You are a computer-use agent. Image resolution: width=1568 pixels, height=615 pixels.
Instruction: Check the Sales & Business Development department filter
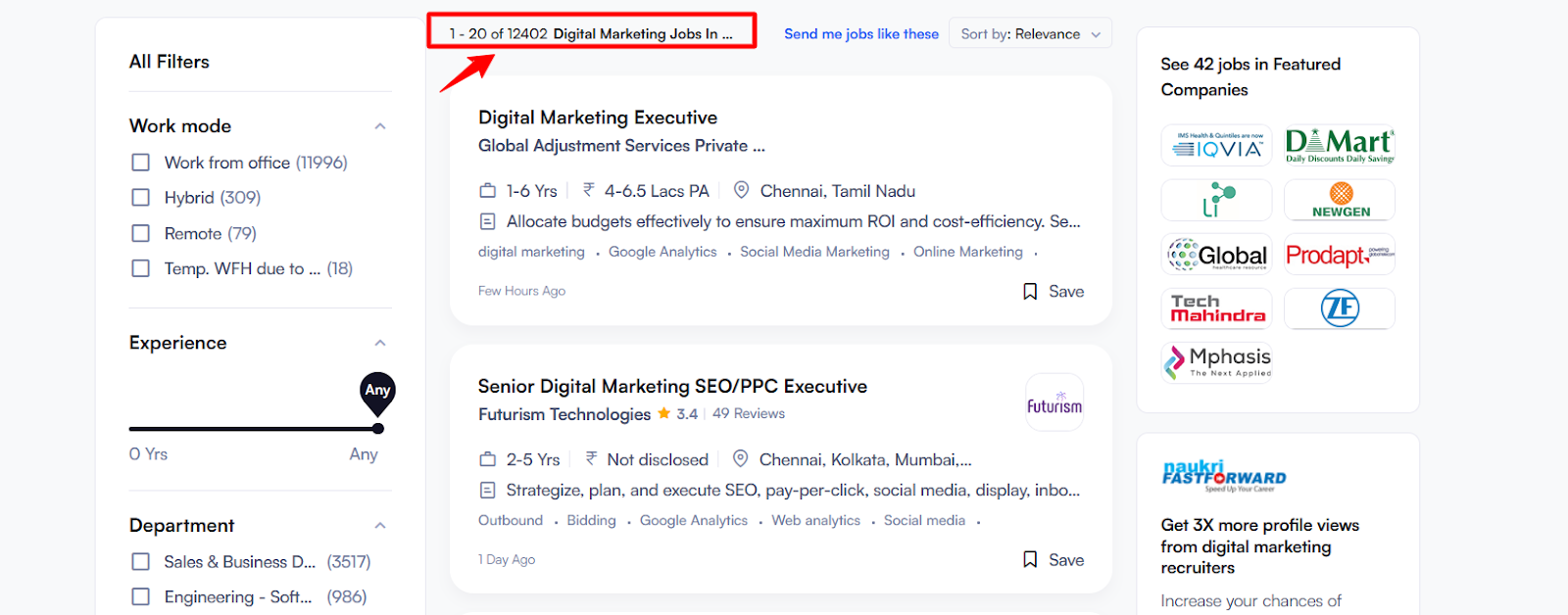pyautogui.click(x=141, y=562)
